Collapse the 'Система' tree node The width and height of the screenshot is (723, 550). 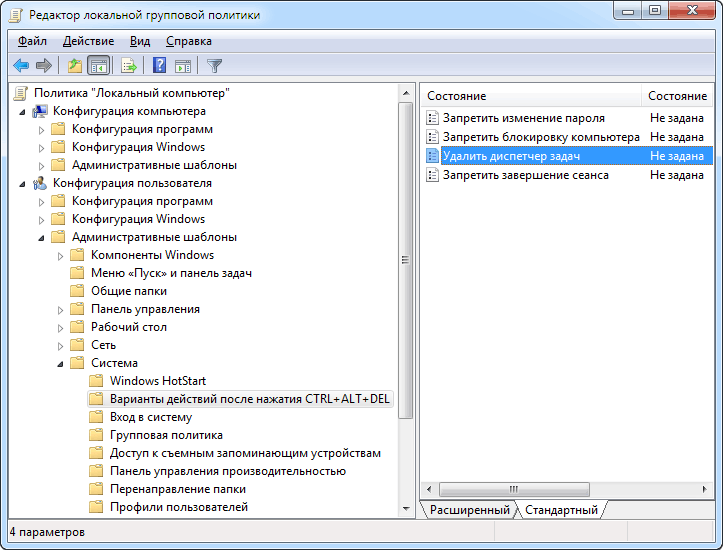point(60,364)
